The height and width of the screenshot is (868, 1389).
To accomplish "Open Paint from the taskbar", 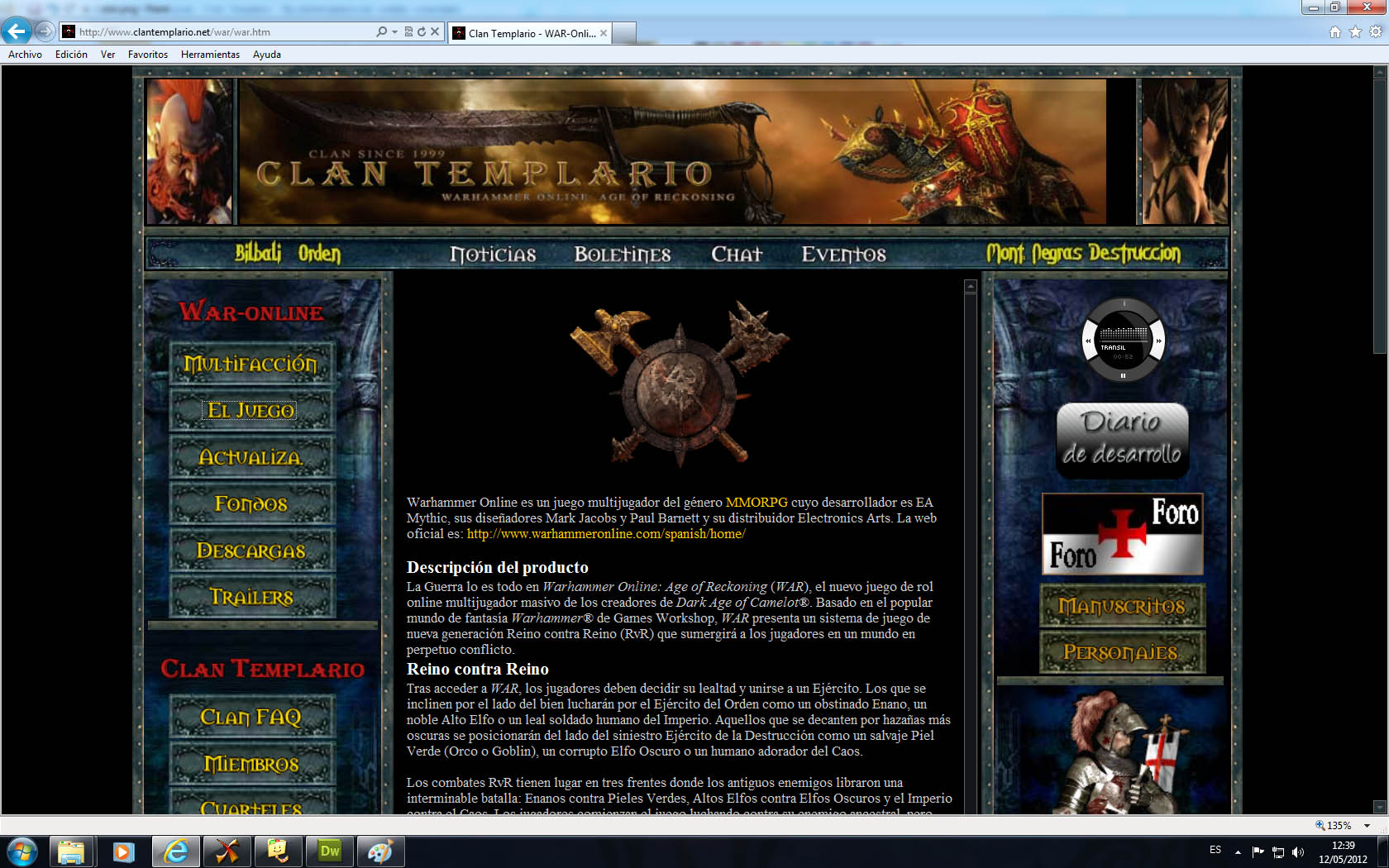I will click(x=380, y=851).
